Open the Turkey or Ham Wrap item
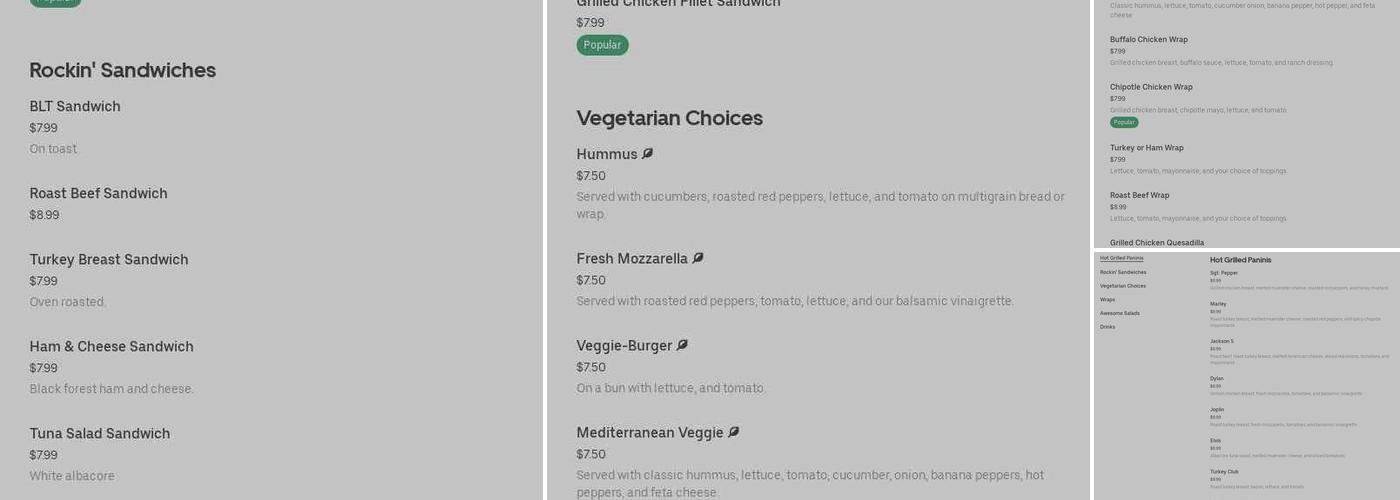Screen dimensions: 1400x500 point(1146,148)
